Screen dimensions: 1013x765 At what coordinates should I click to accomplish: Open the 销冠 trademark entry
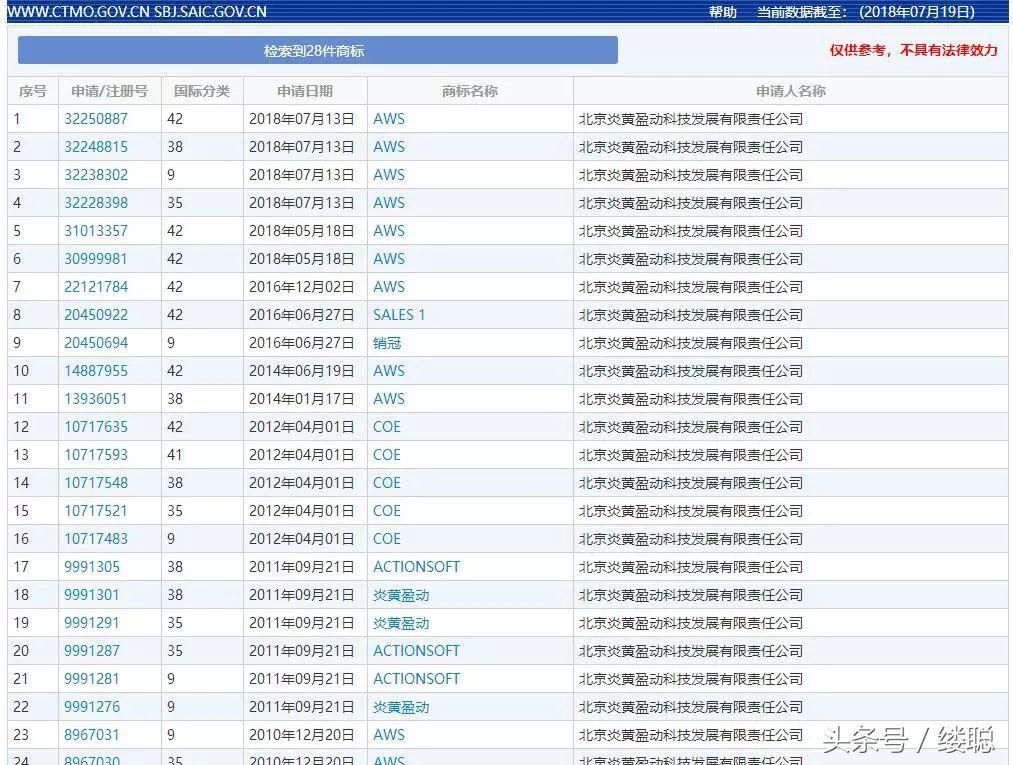[x=390, y=342]
